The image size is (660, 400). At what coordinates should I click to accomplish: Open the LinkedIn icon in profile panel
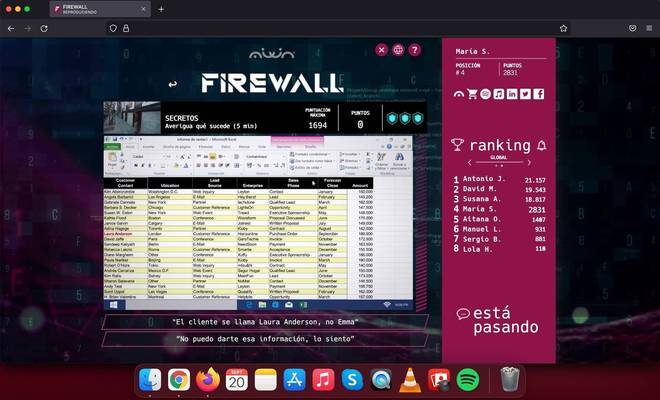point(512,94)
